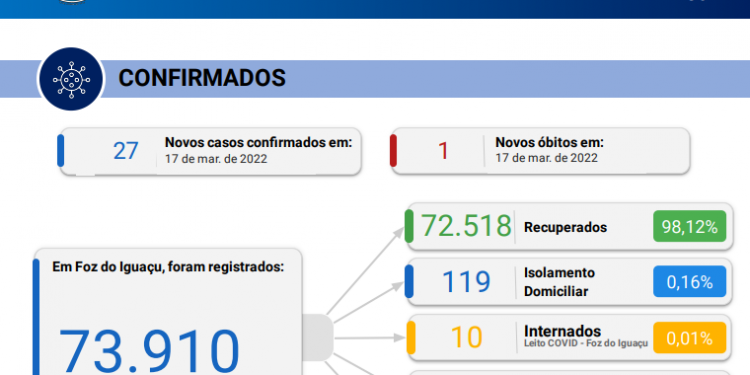Select the Recuperados label

[x=565, y=227]
